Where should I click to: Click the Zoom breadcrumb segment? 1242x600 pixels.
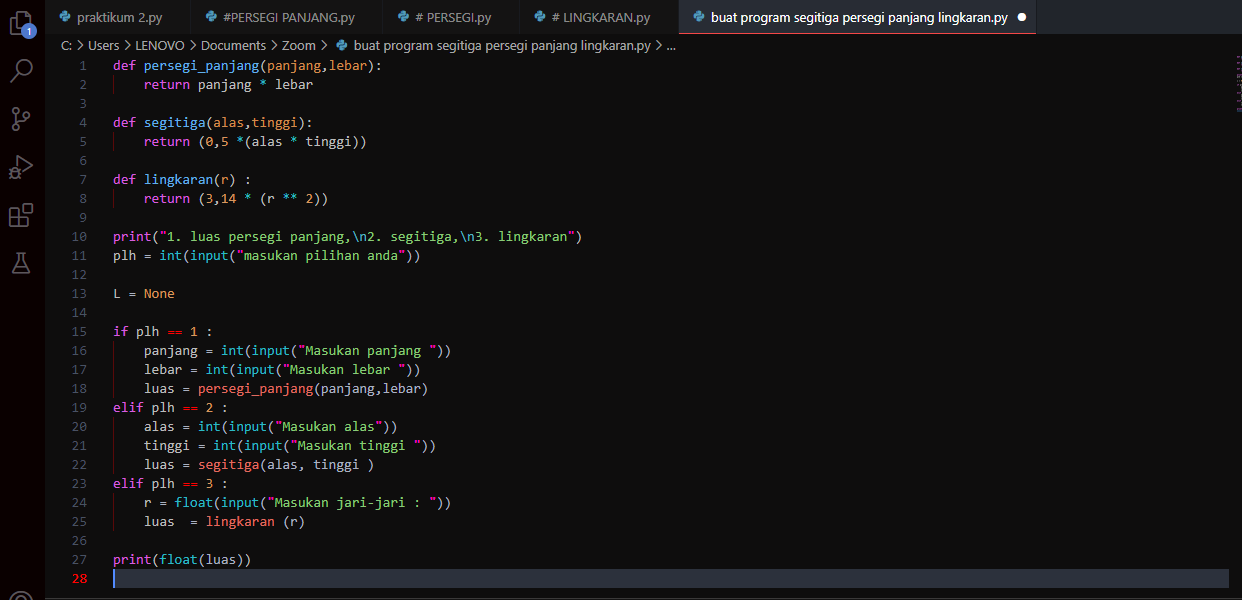[299, 45]
